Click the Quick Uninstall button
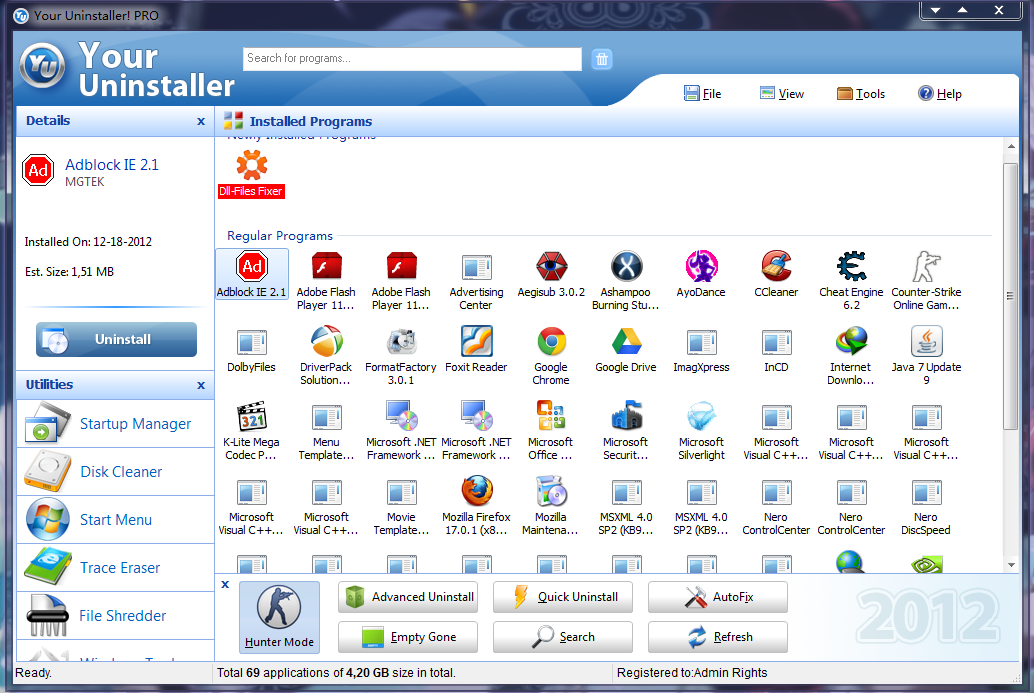 (563, 597)
